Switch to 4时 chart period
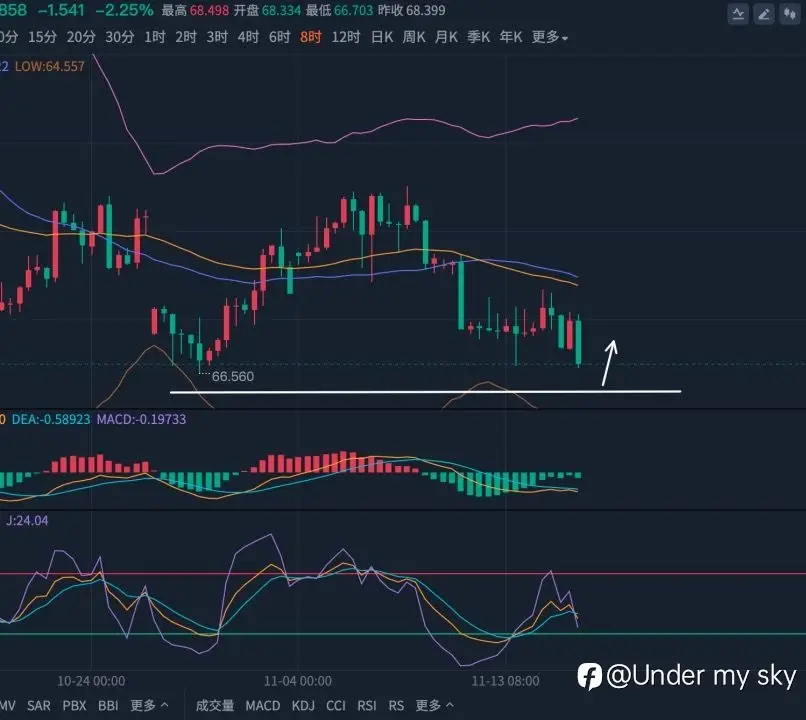Image resolution: width=806 pixels, height=720 pixels. click(248, 37)
